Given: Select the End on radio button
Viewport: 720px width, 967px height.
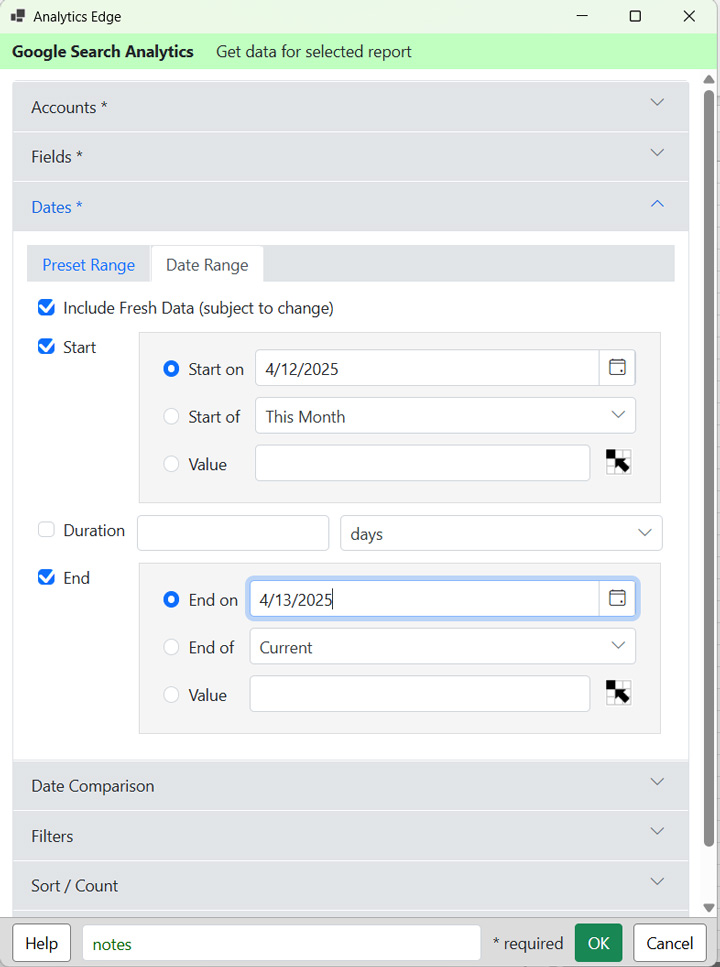Looking at the screenshot, I should point(171,599).
